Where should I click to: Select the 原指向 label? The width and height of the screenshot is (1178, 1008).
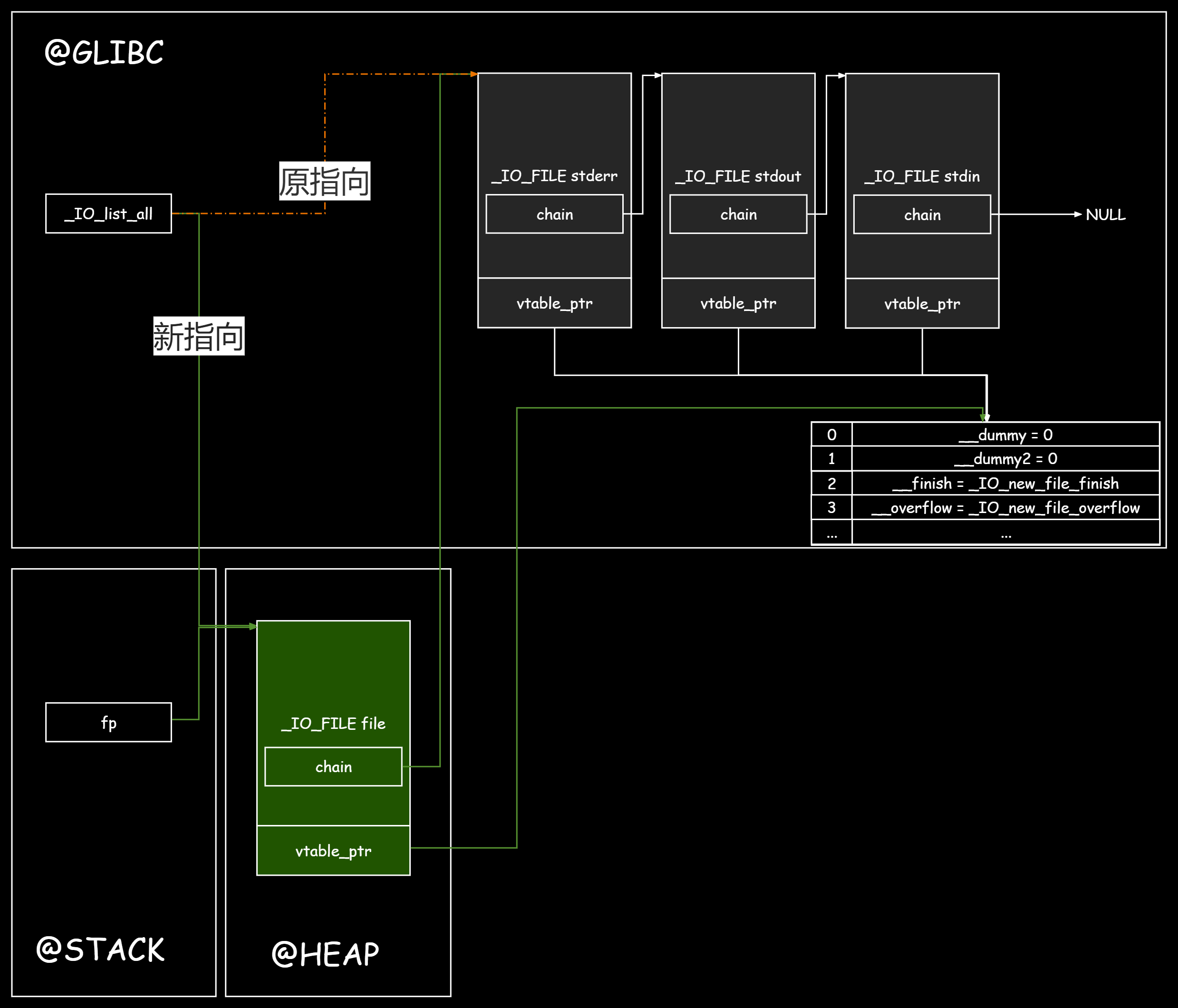click(324, 181)
